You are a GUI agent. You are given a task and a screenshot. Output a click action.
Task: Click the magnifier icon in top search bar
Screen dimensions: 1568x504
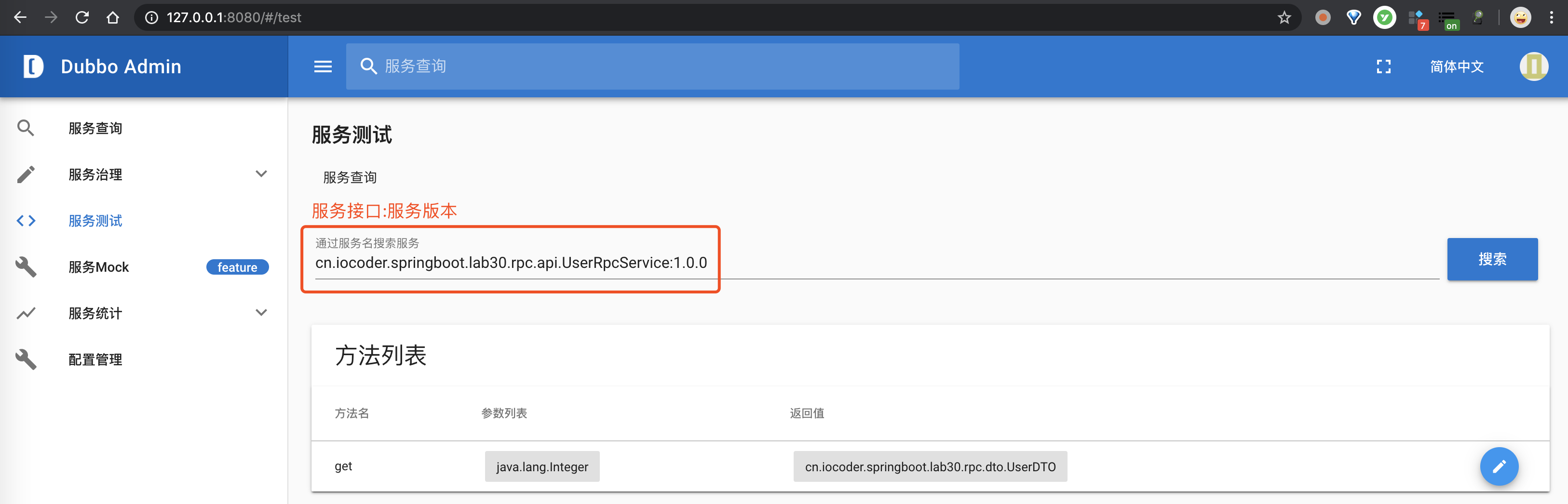click(x=368, y=66)
